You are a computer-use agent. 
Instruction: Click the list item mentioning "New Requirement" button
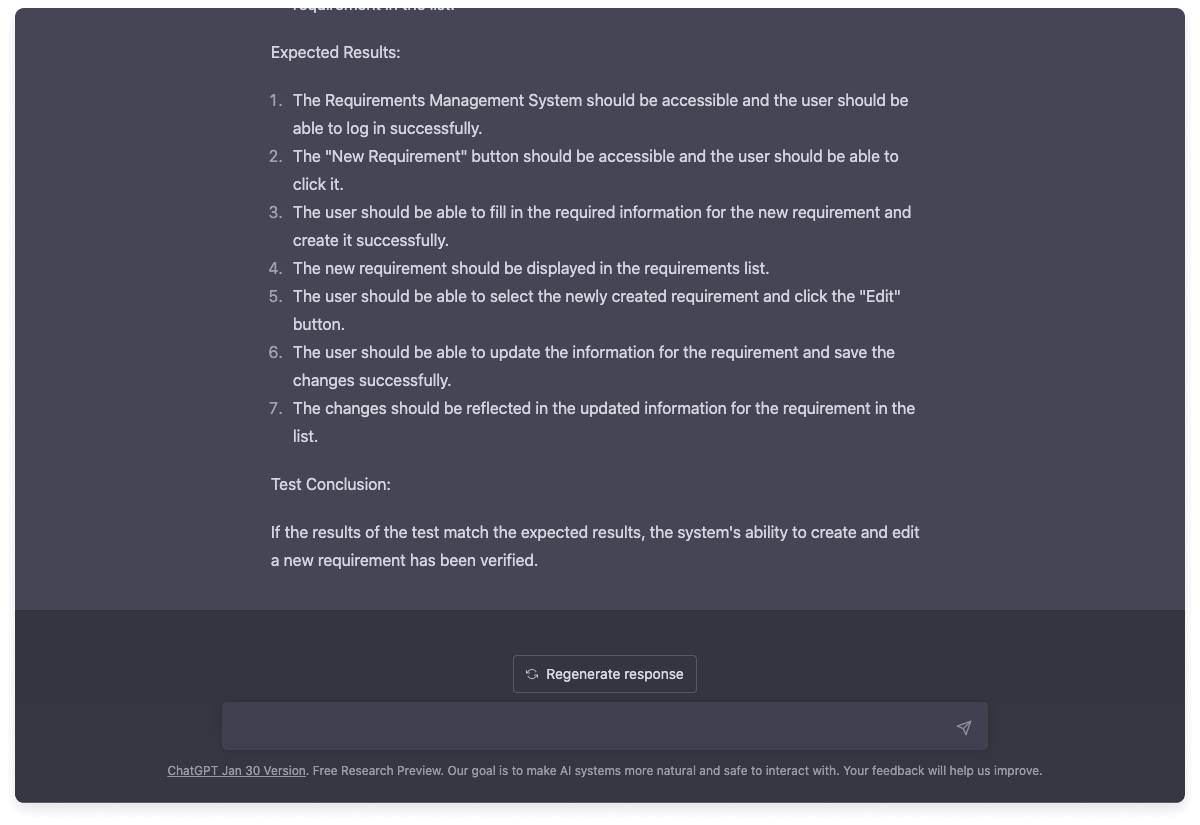[x=595, y=170]
